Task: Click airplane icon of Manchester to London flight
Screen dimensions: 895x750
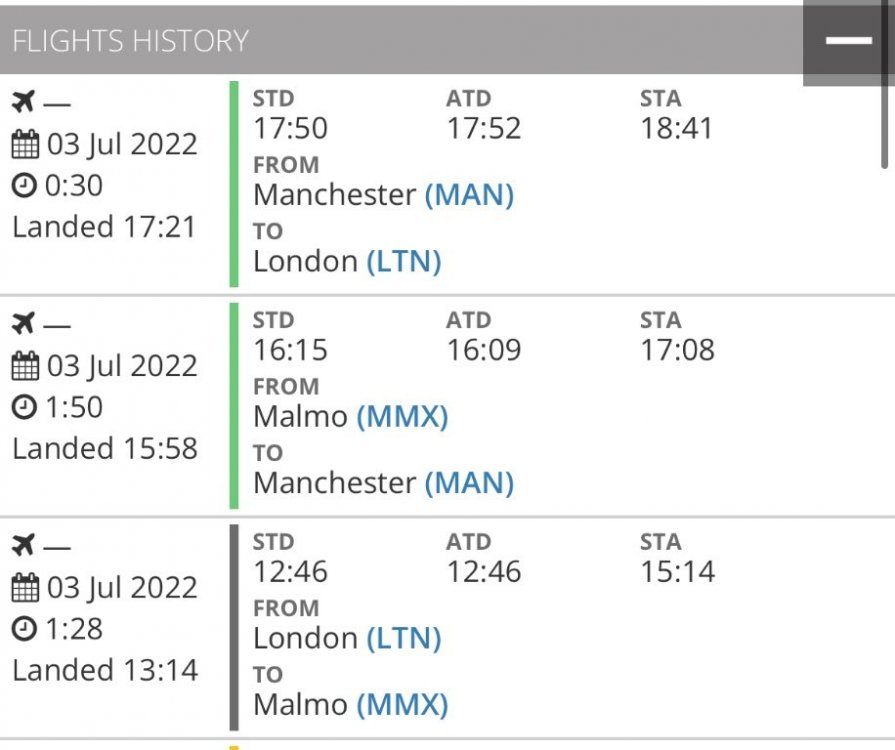Action: [x=25, y=101]
